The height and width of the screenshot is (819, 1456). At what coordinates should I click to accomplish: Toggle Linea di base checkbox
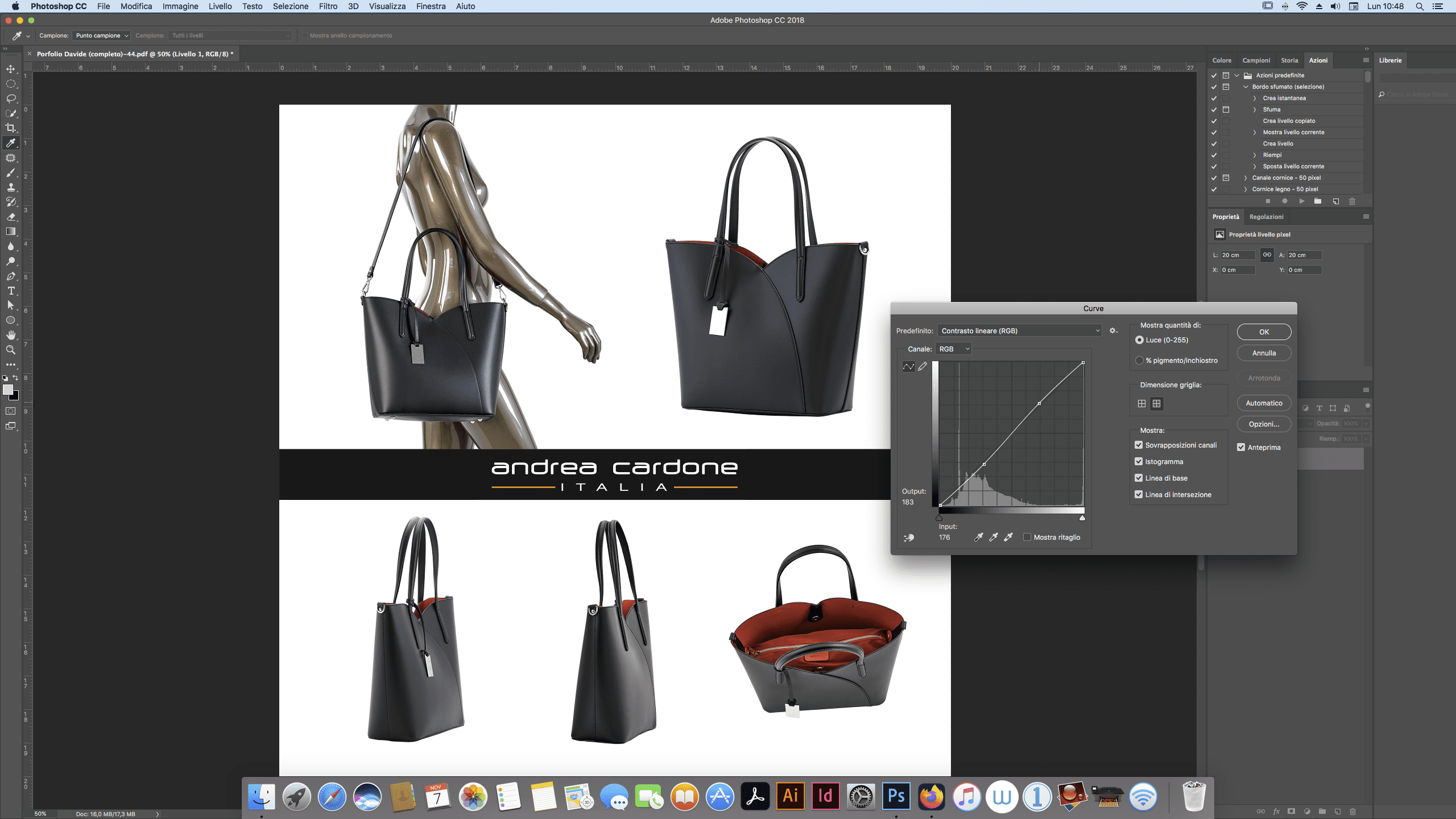coord(1139,478)
